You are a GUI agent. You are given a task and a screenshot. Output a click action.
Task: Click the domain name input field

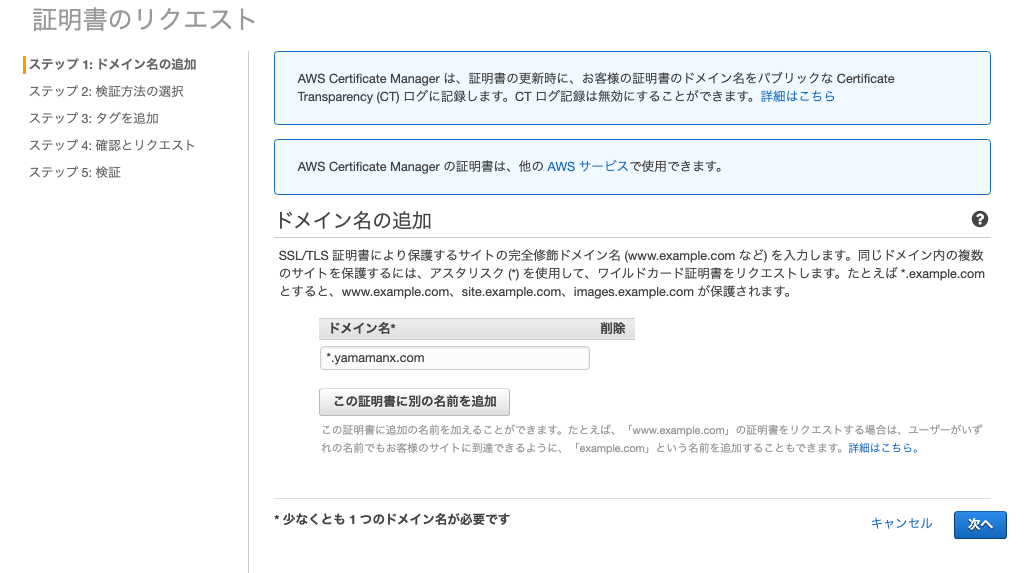454,358
